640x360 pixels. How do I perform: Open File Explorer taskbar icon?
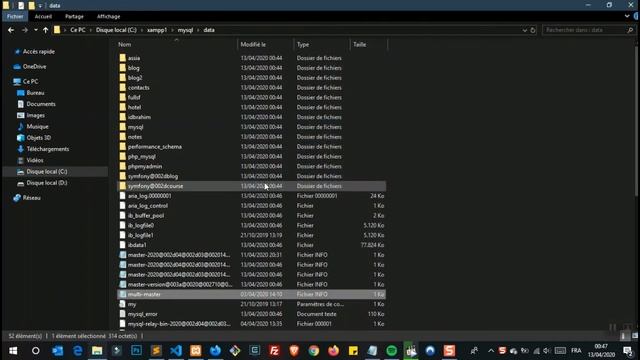(x=97, y=351)
